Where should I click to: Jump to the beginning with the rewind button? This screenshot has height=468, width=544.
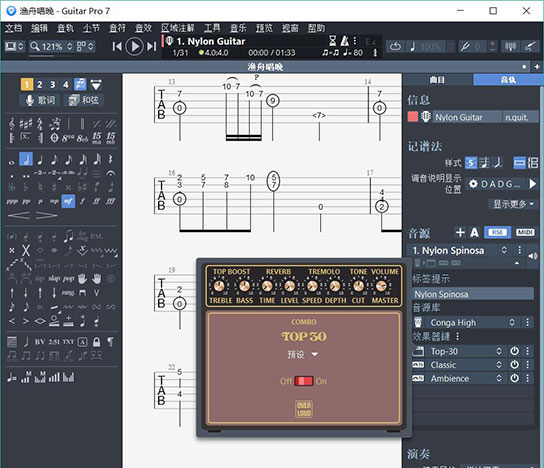click(x=117, y=46)
